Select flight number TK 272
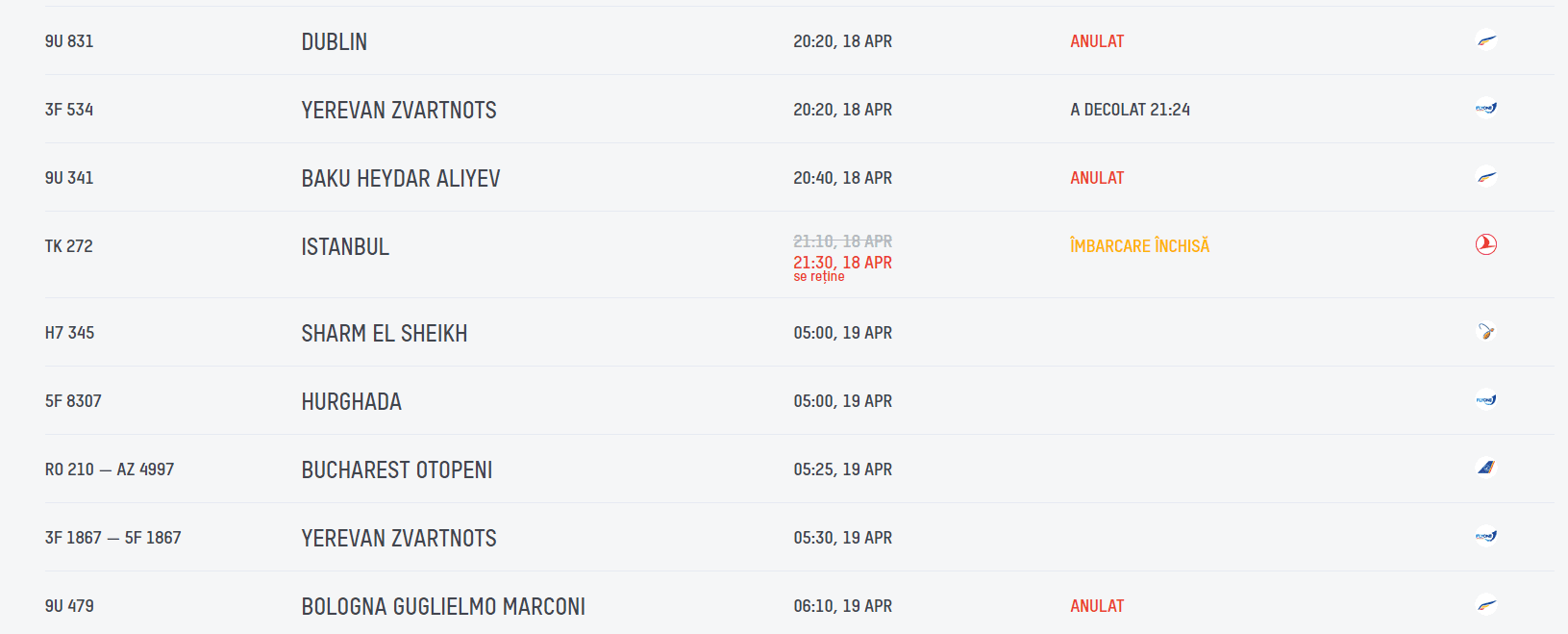The width and height of the screenshot is (1568, 634). coord(69,246)
